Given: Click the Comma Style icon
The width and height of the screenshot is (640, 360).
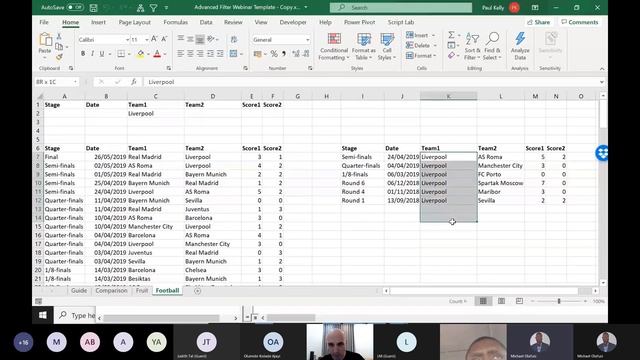Looking at the screenshot, I should point(284,53).
